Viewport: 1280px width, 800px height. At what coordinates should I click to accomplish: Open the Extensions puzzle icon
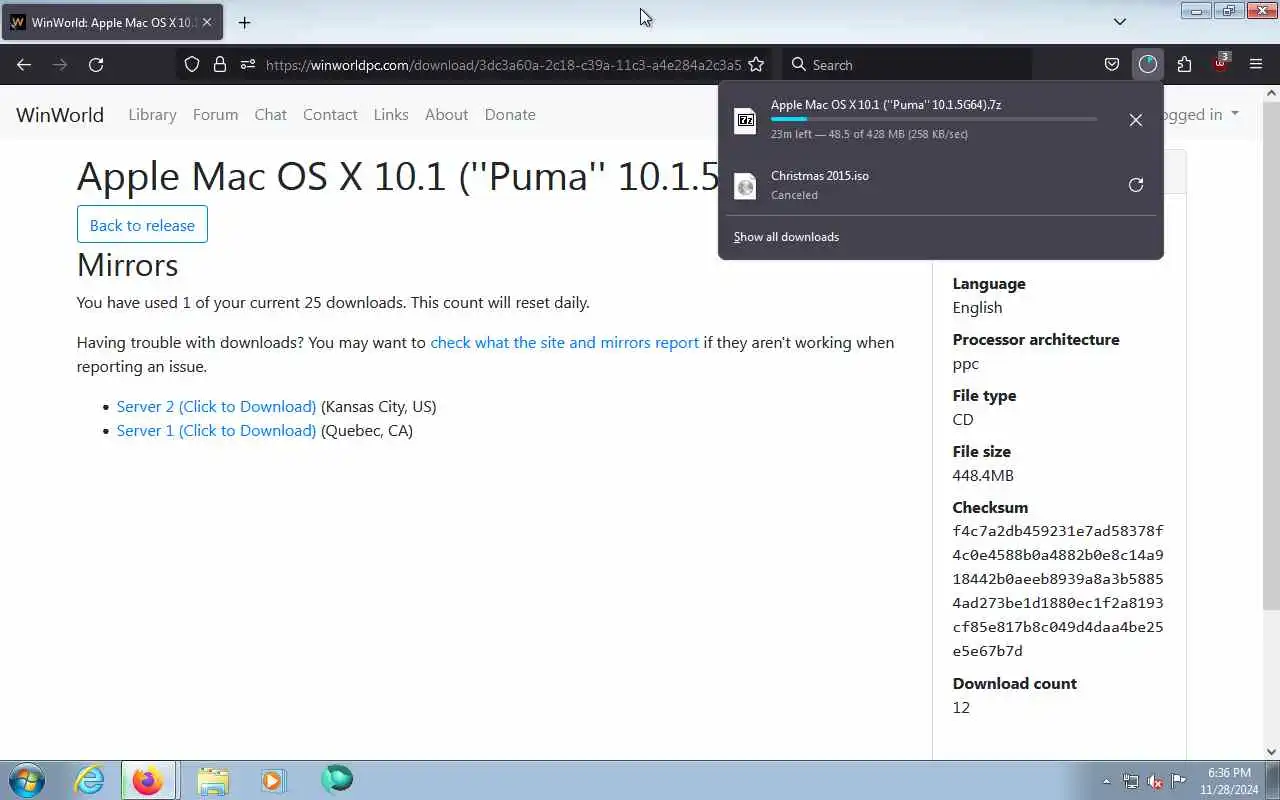(x=1184, y=64)
